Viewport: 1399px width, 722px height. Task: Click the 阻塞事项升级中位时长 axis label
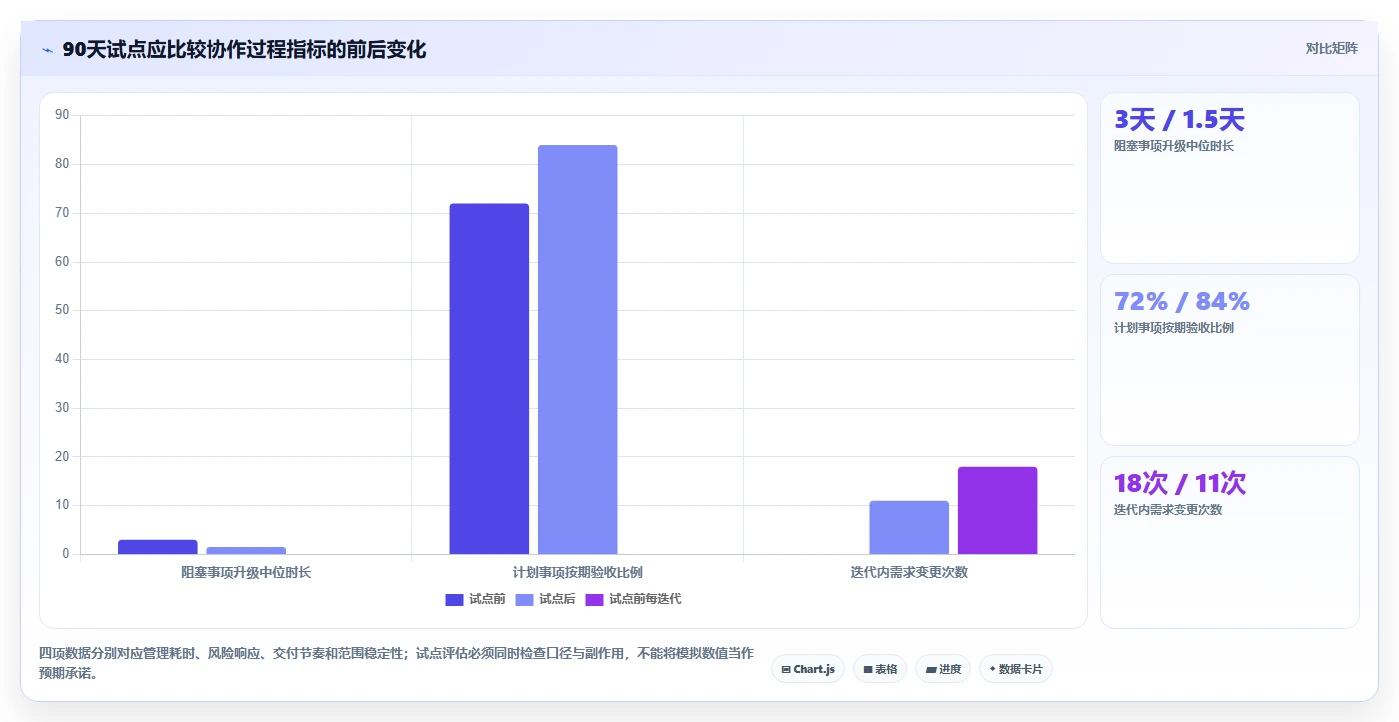pyautogui.click(x=246, y=572)
